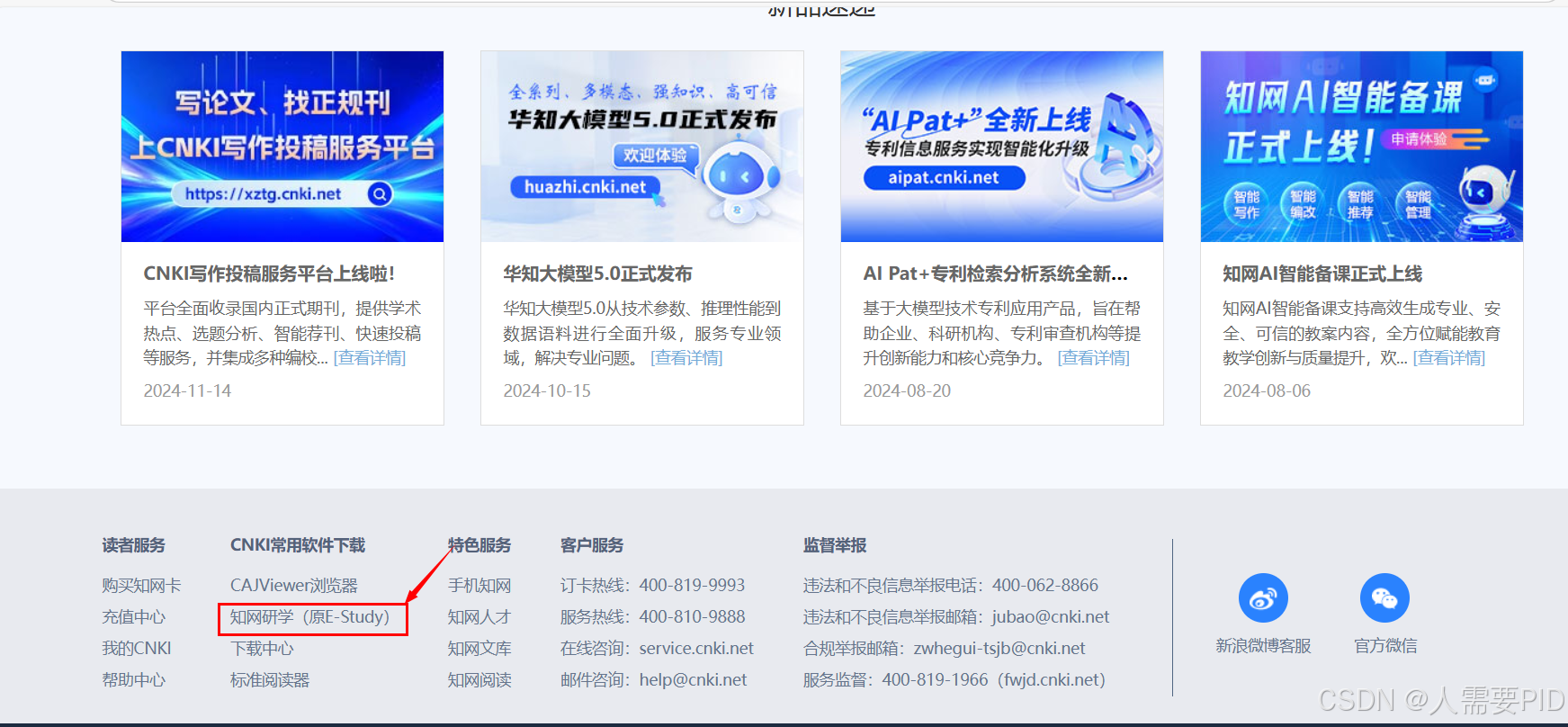The height and width of the screenshot is (727, 1568).
Task: Click the huazhi.cnki.net pill on banner
Action: click(585, 187)
